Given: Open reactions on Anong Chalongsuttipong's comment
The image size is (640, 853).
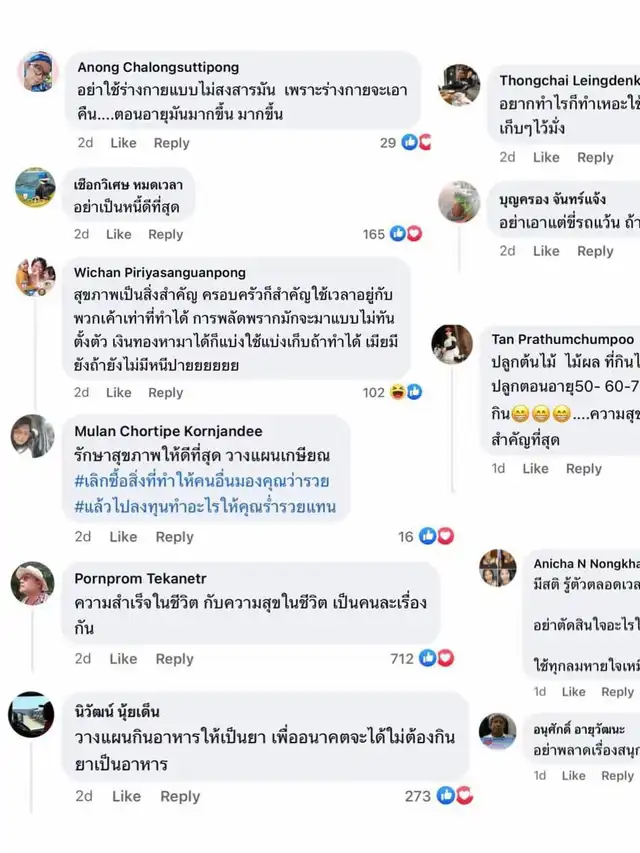Looking at the screenshot, I should tap(416, 143).
